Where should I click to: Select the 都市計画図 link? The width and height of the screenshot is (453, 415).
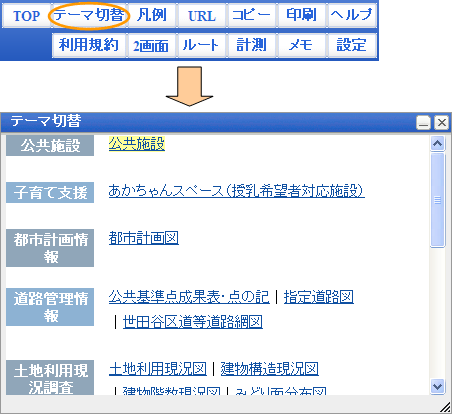click(x=144, y=238)
